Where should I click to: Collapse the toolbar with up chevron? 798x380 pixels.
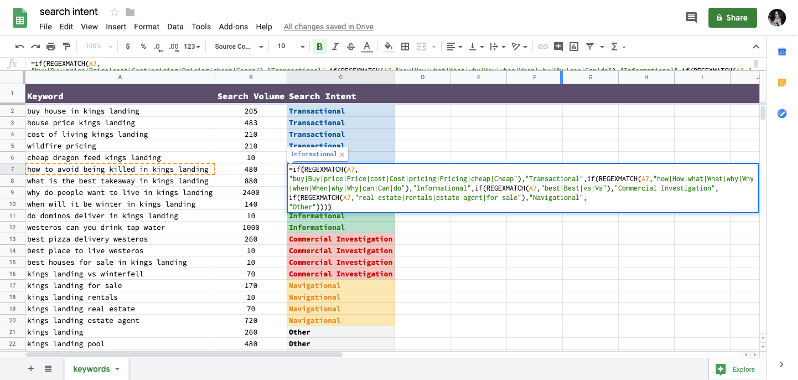tap(756, 47)
